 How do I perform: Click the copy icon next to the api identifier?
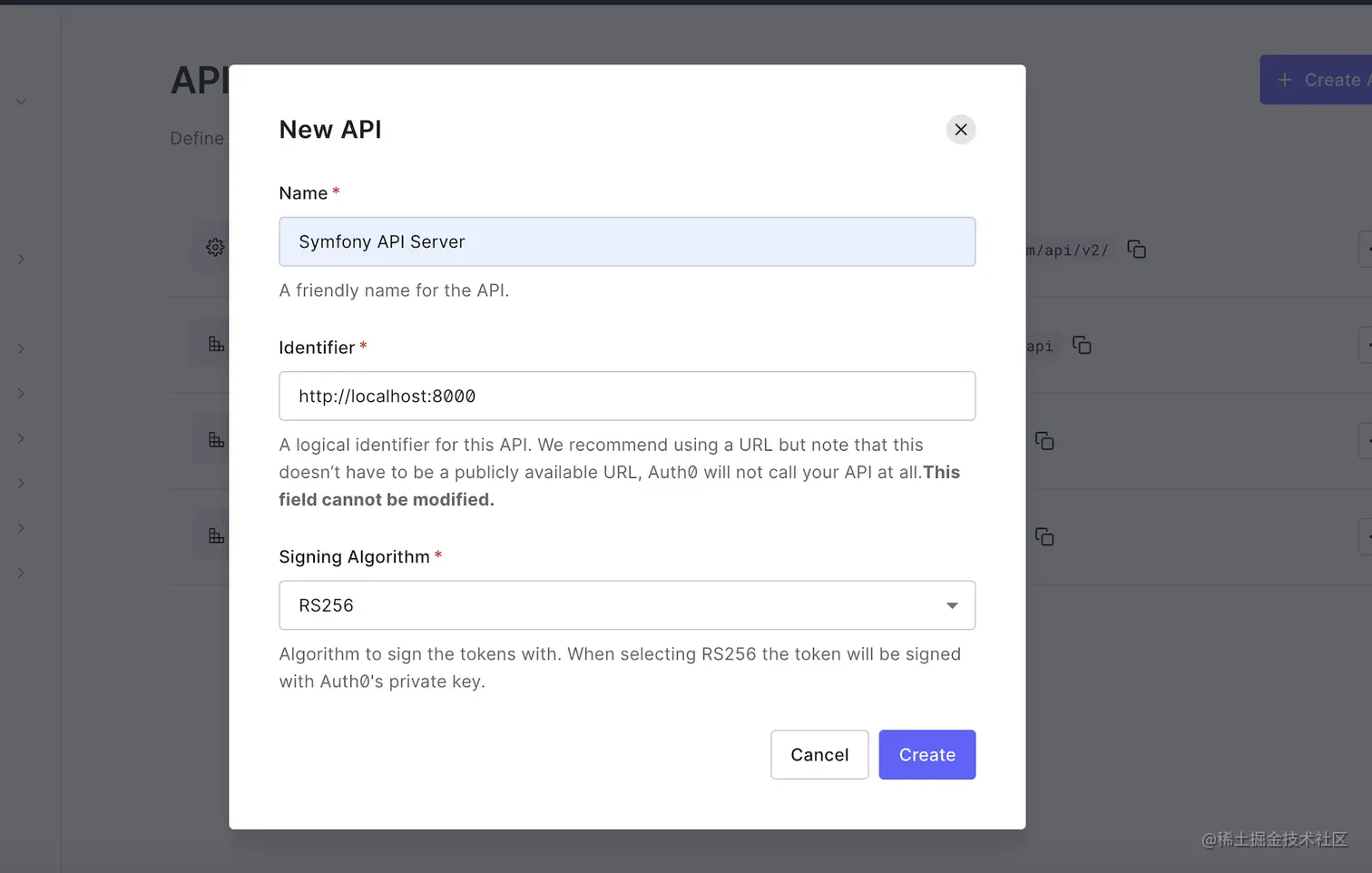coord(1082,345)
